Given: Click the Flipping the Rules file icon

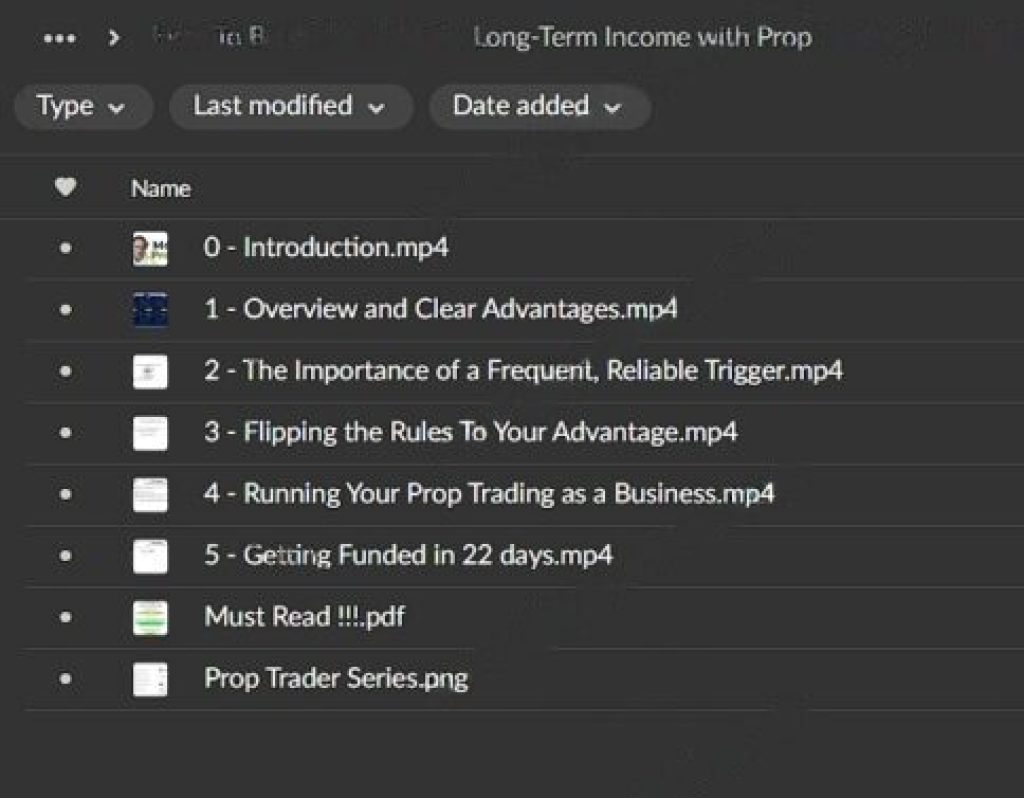Looking at the screenshot, I should pos(150,433).
